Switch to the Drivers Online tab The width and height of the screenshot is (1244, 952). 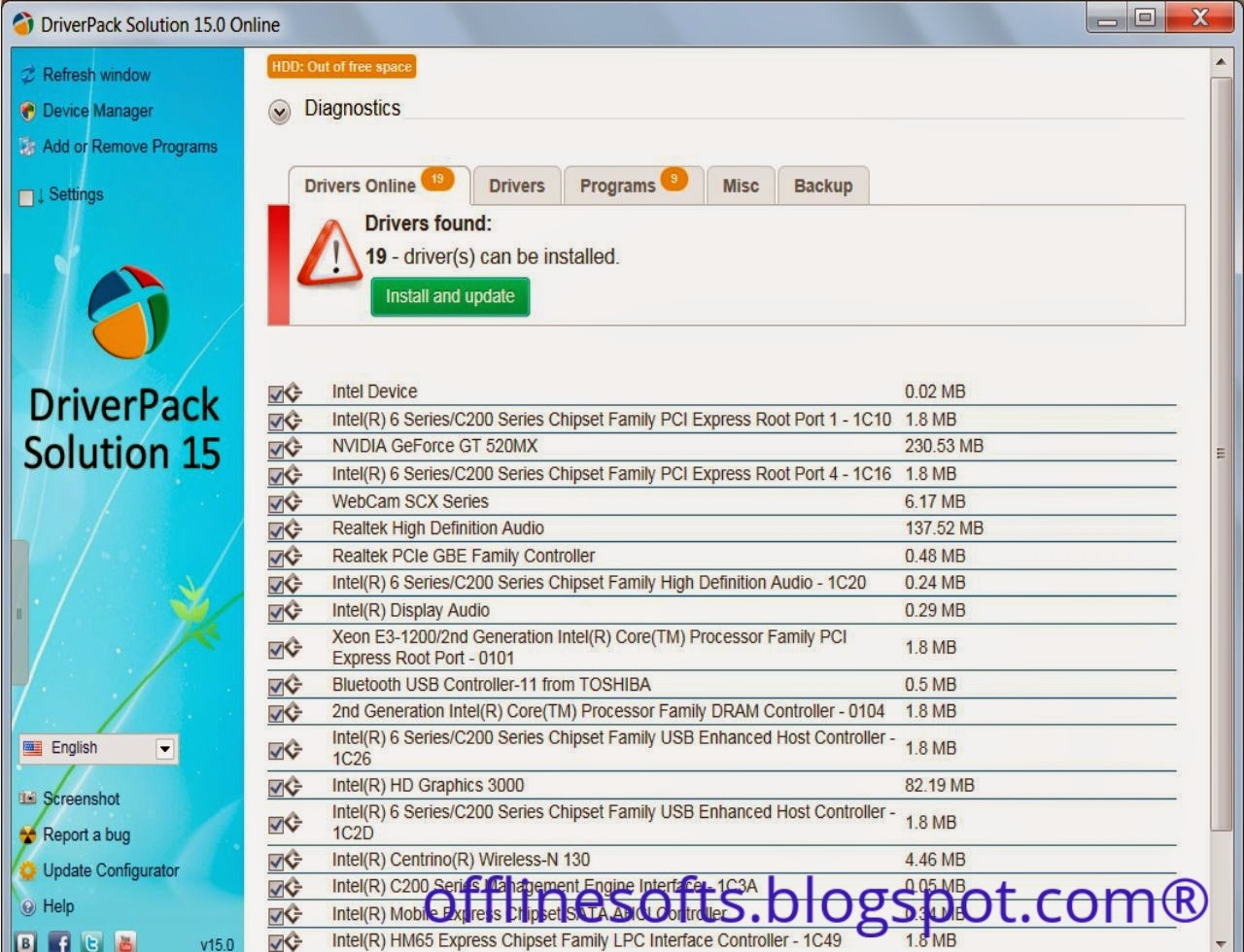(379, 185)
